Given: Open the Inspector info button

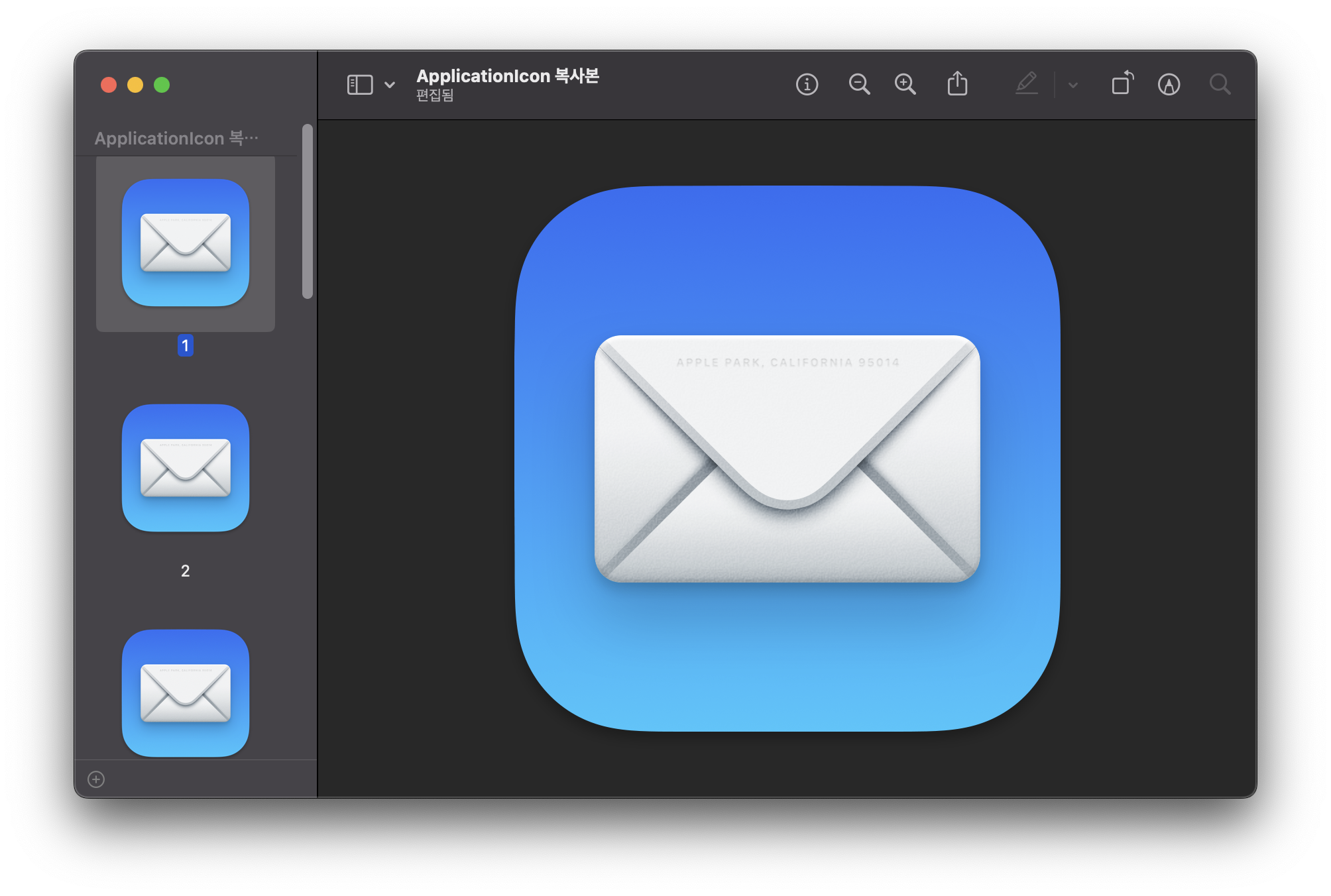Looking at the screenshot, I should (x=807, y=85).
